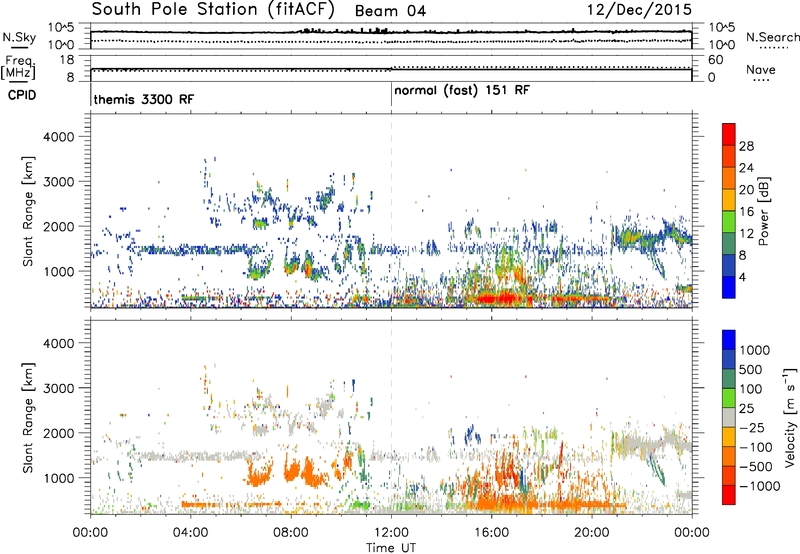Viewport: 800px width, 554px height.
Task: Click the '12:00' time axis label
Action: point(391,533)
